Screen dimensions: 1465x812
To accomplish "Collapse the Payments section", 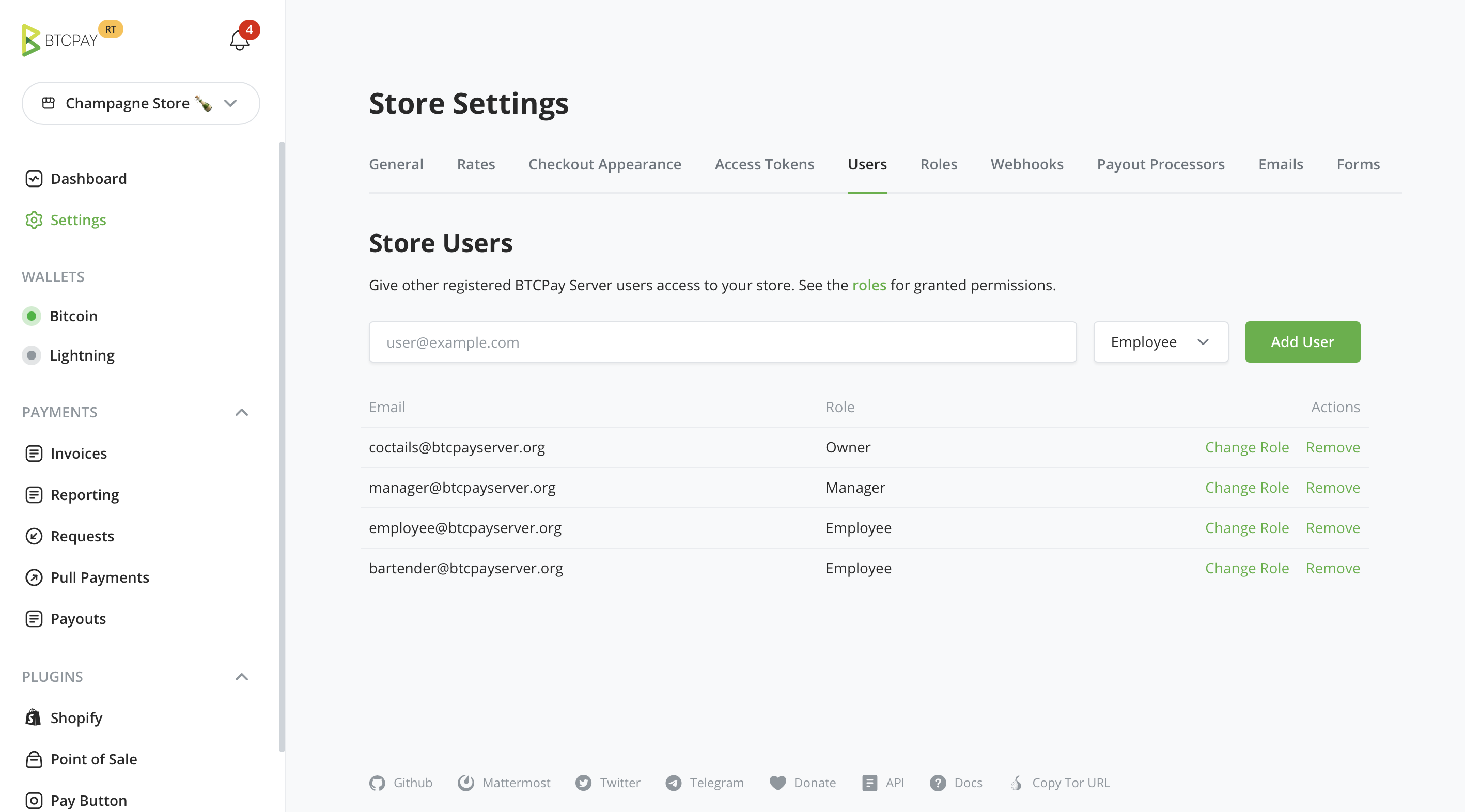I will tap(242, 412).
